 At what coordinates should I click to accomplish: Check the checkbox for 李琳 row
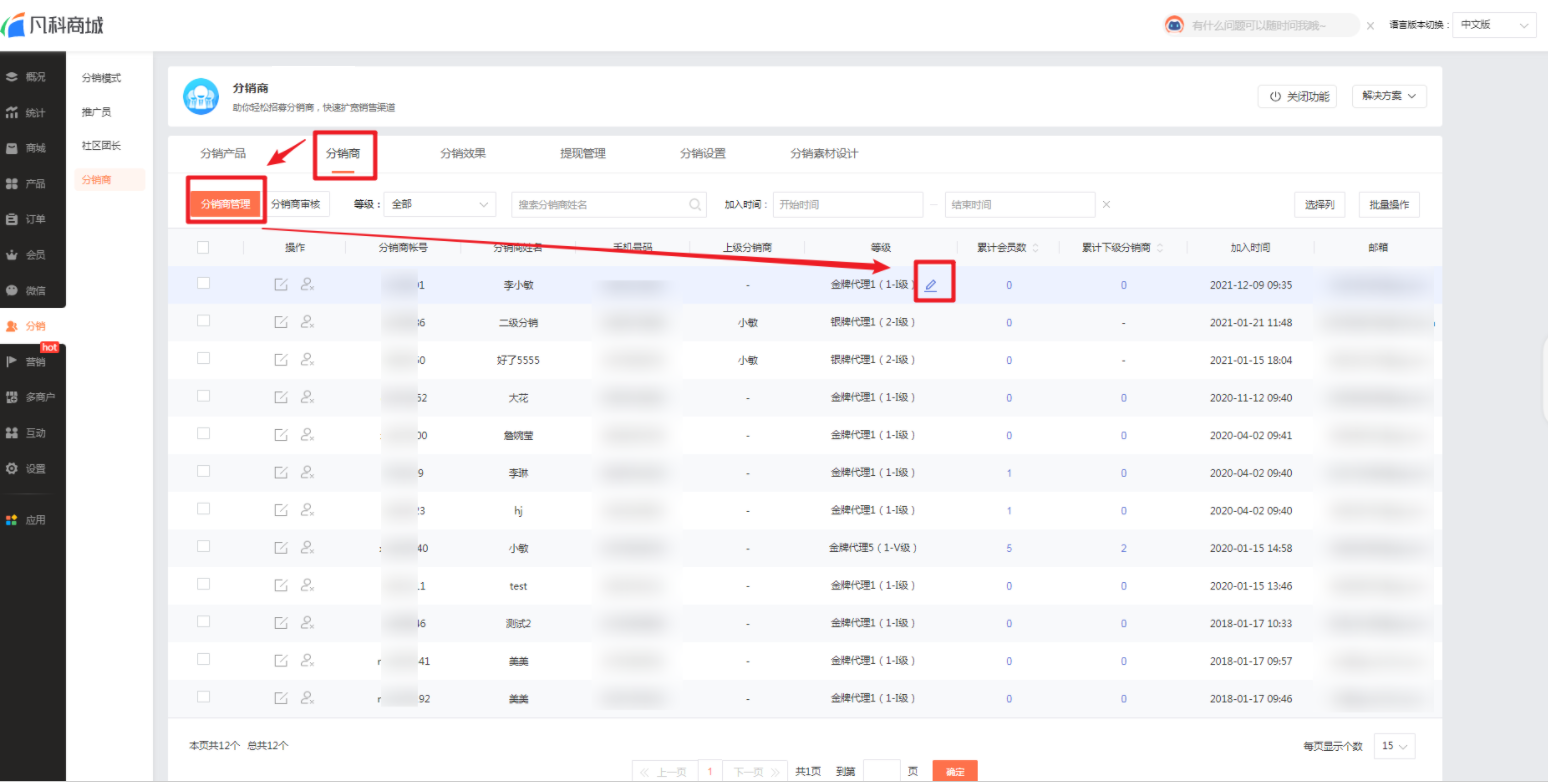(203, 471)
